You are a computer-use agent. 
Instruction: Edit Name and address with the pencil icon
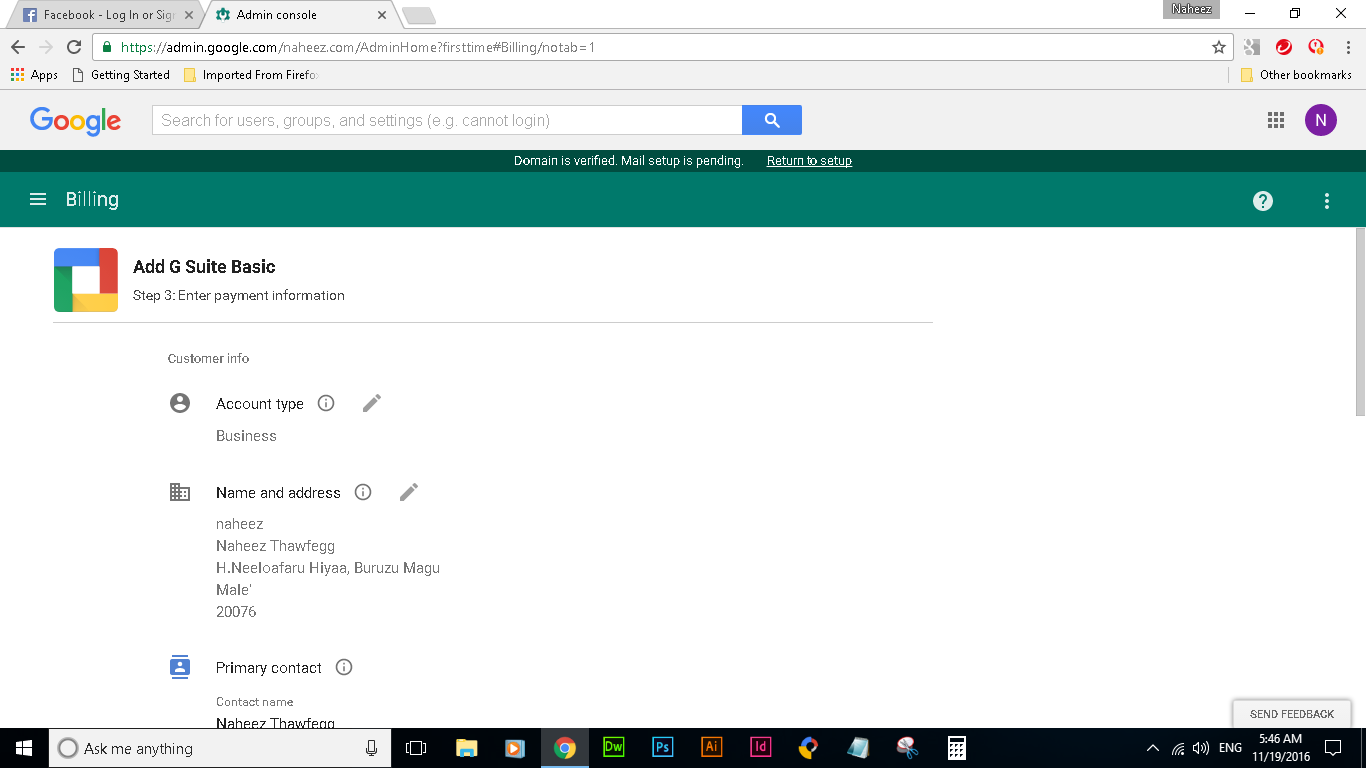409,492
